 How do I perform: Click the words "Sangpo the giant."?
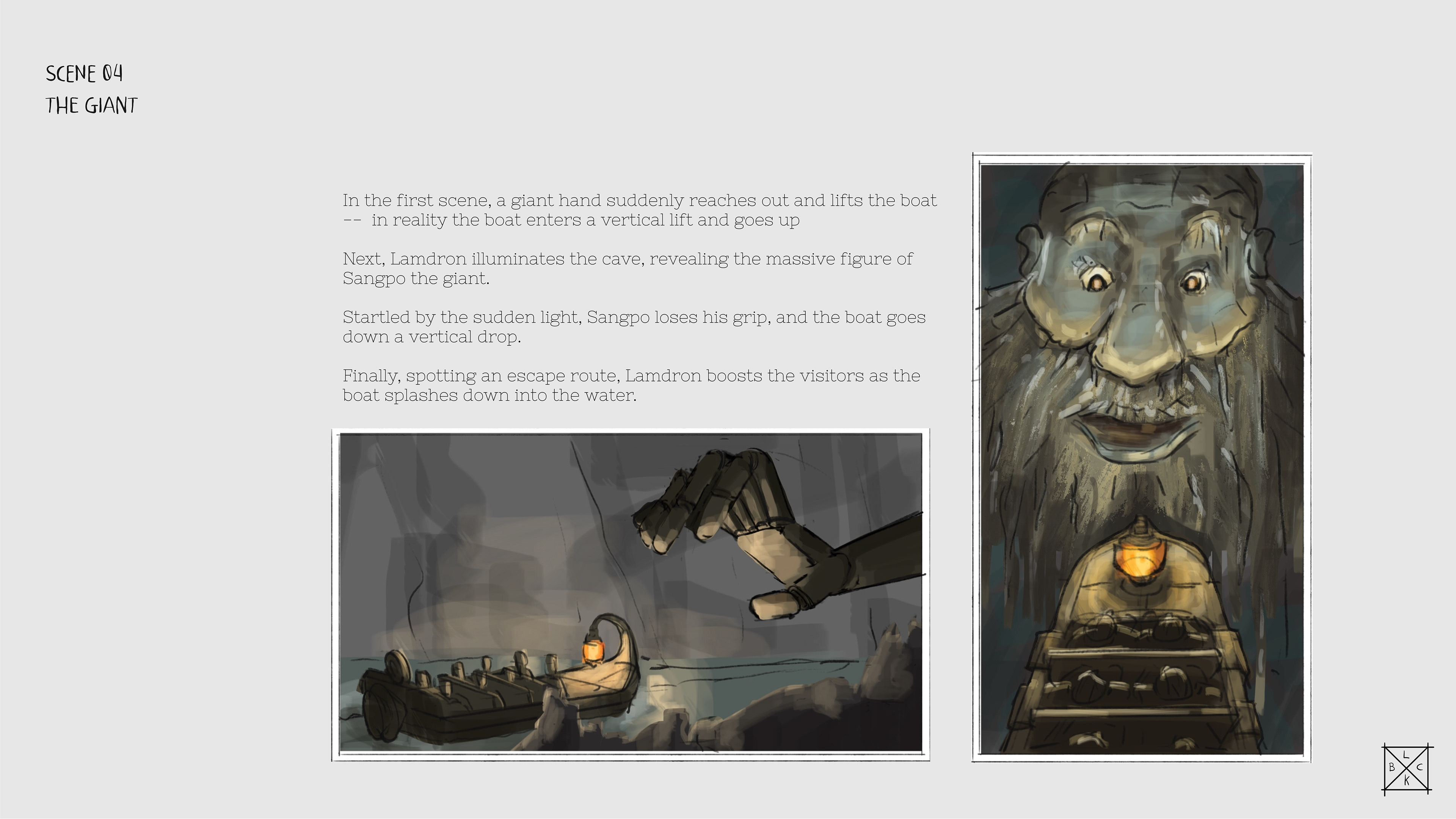coord(416,279)
